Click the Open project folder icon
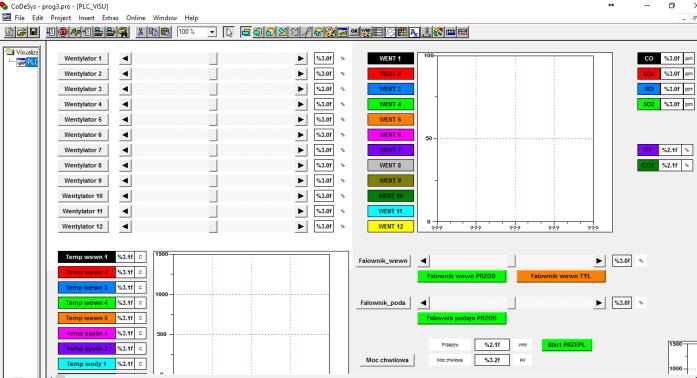 [21, 32]
